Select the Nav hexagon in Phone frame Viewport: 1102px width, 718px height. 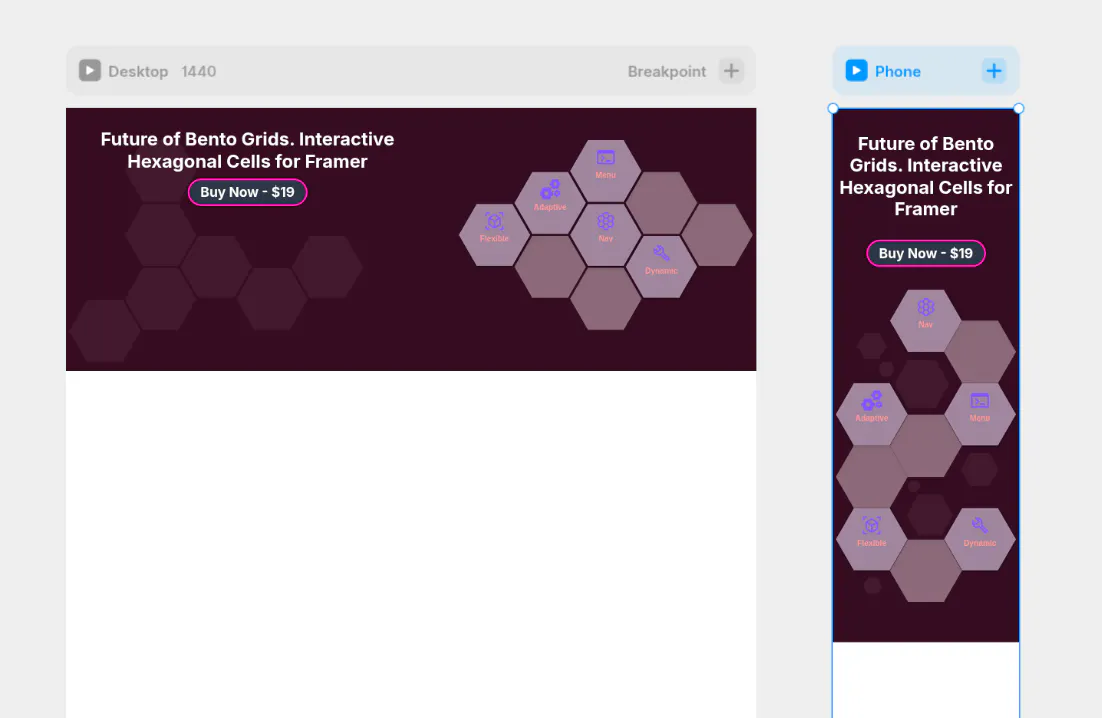pos(926,320)
